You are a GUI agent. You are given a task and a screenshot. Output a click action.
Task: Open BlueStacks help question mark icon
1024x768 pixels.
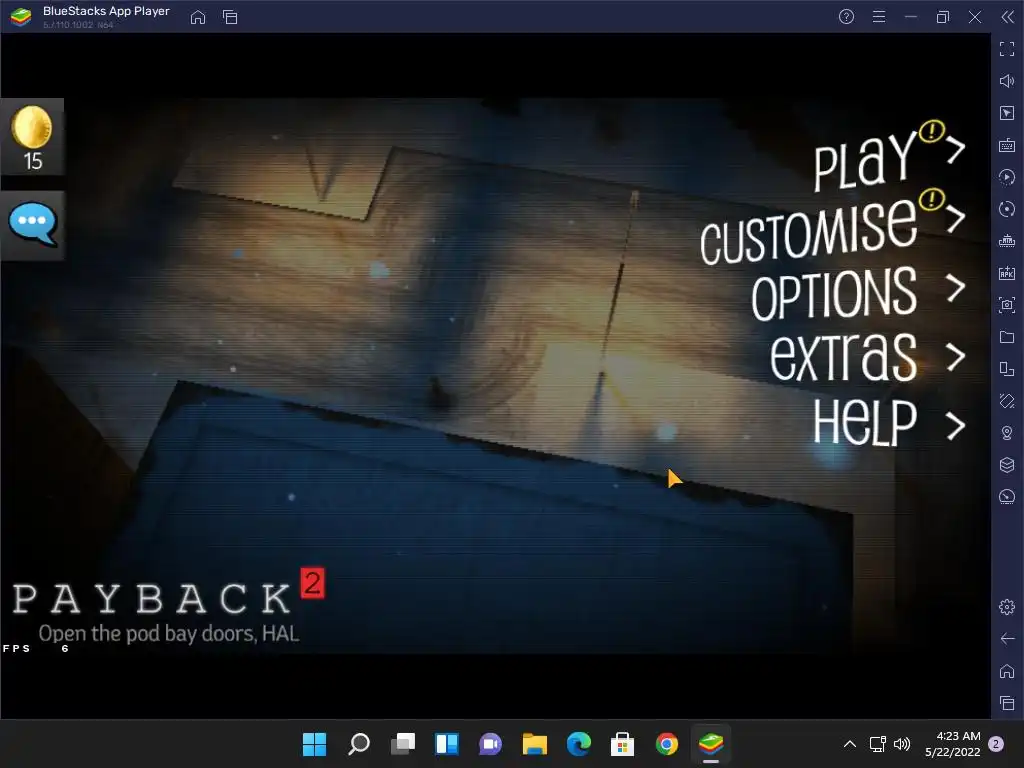click(846, 17)
